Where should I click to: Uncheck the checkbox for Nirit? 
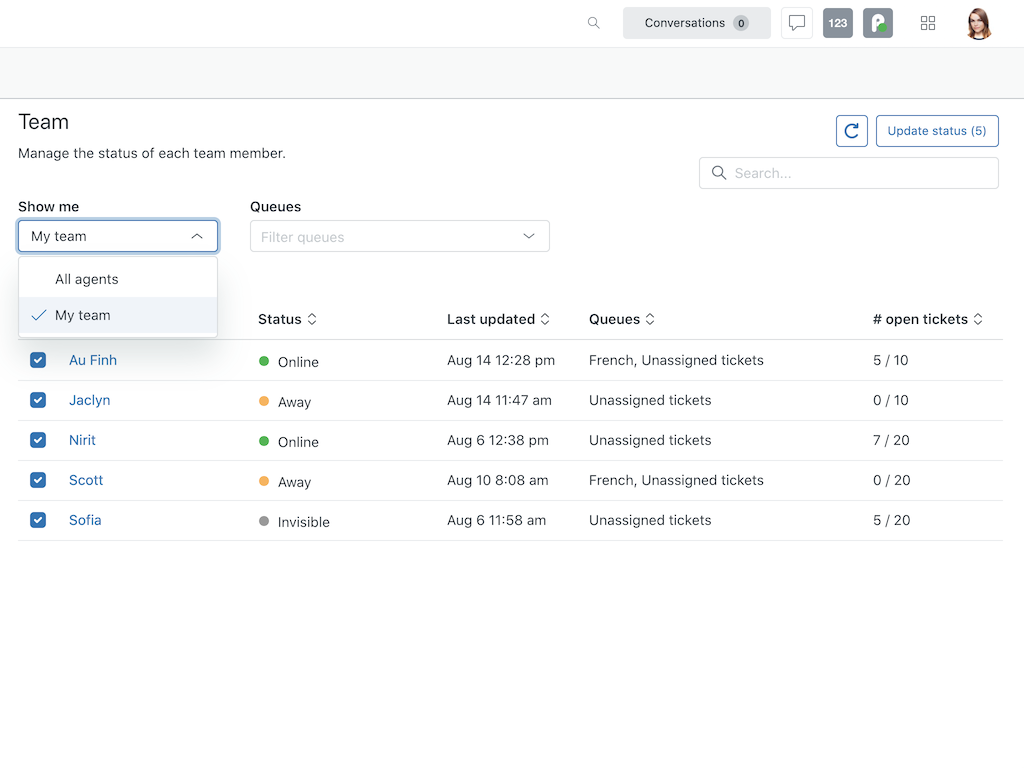coord(38,440)
